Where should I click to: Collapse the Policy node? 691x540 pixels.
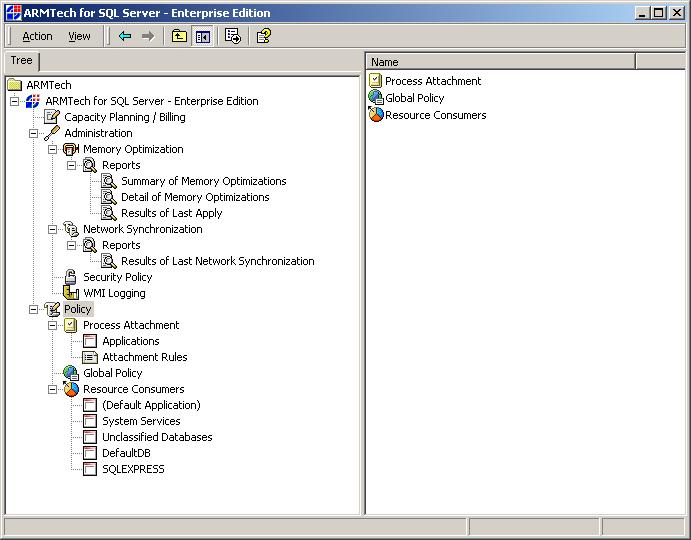(x=33, y=309)
